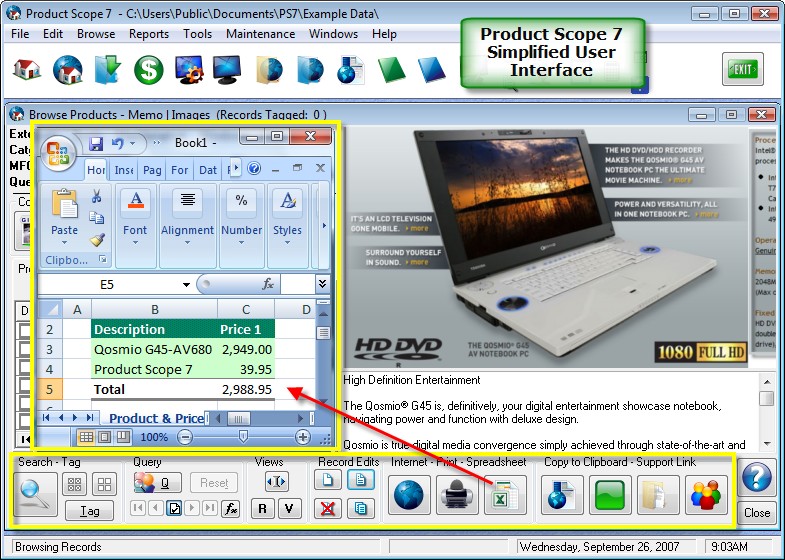This screenshot has height=560, width=785.
Task: Toggle the untag-all grid icon button
Action: (105, 484)
